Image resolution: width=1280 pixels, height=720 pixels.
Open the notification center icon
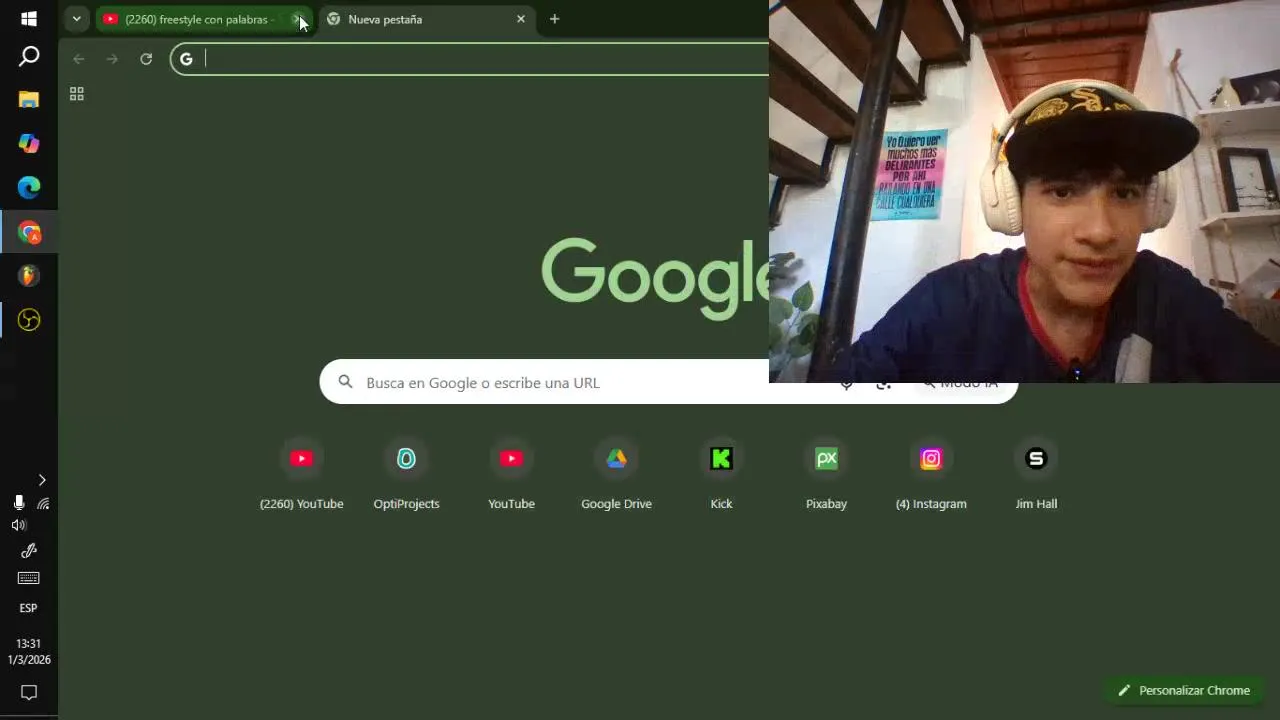[29, 692]
